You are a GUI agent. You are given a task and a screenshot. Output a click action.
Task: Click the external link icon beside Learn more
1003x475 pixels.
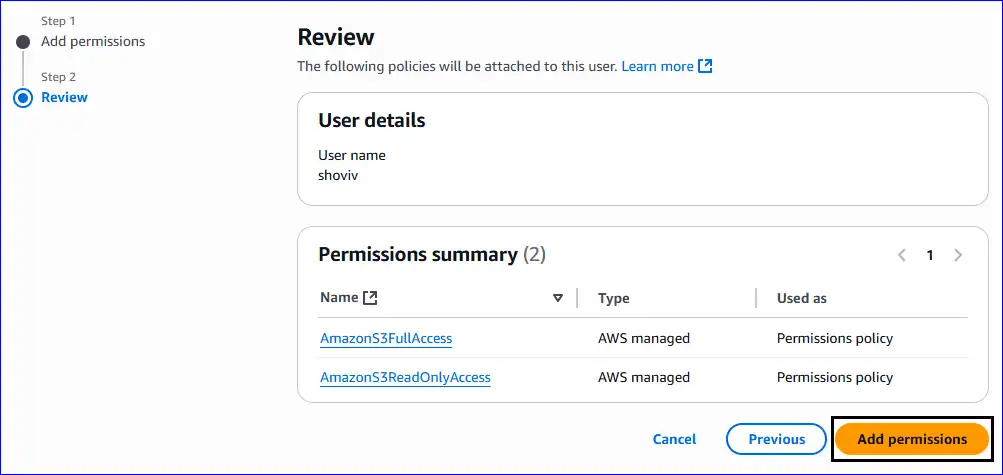(705, 66)
